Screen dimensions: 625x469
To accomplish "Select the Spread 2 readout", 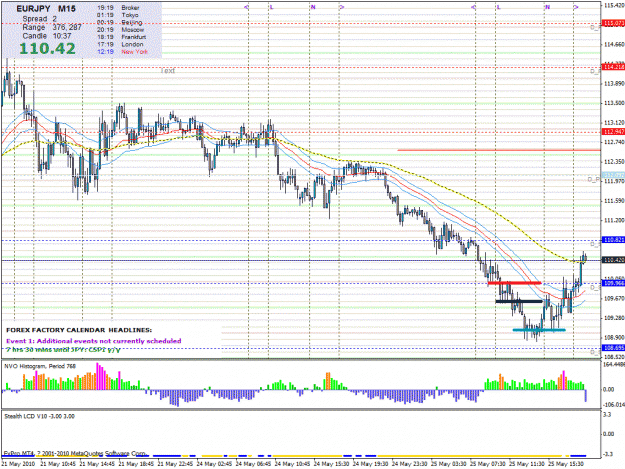I will tap(39, 19).
